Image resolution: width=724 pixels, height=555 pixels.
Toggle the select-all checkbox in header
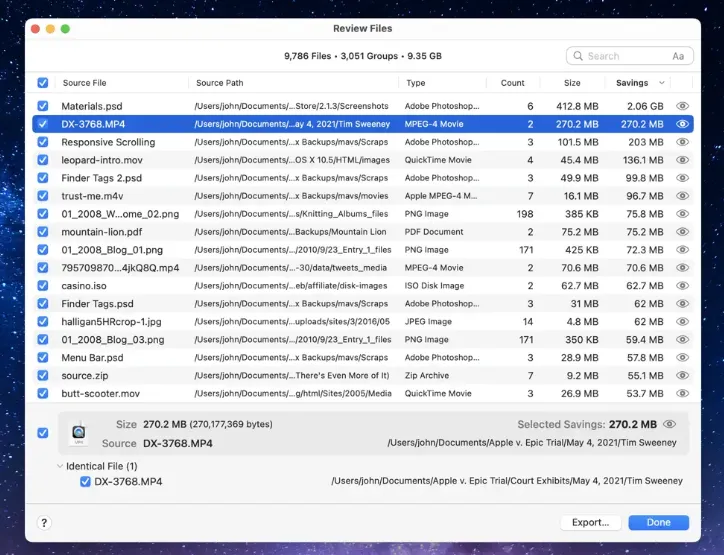[x=43, y=83]
